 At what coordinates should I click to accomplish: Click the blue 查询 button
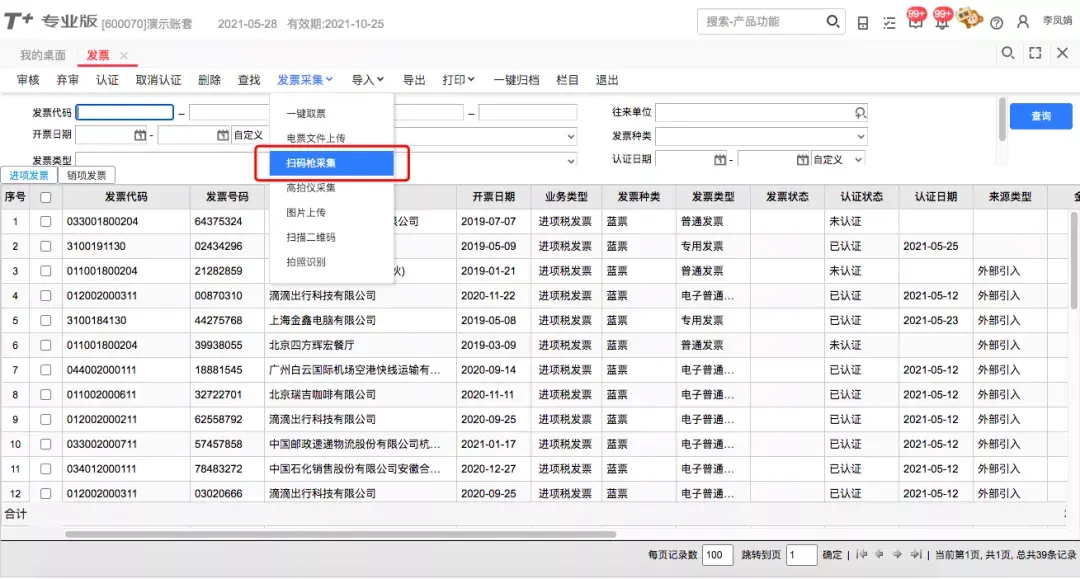coord(1041,116)
